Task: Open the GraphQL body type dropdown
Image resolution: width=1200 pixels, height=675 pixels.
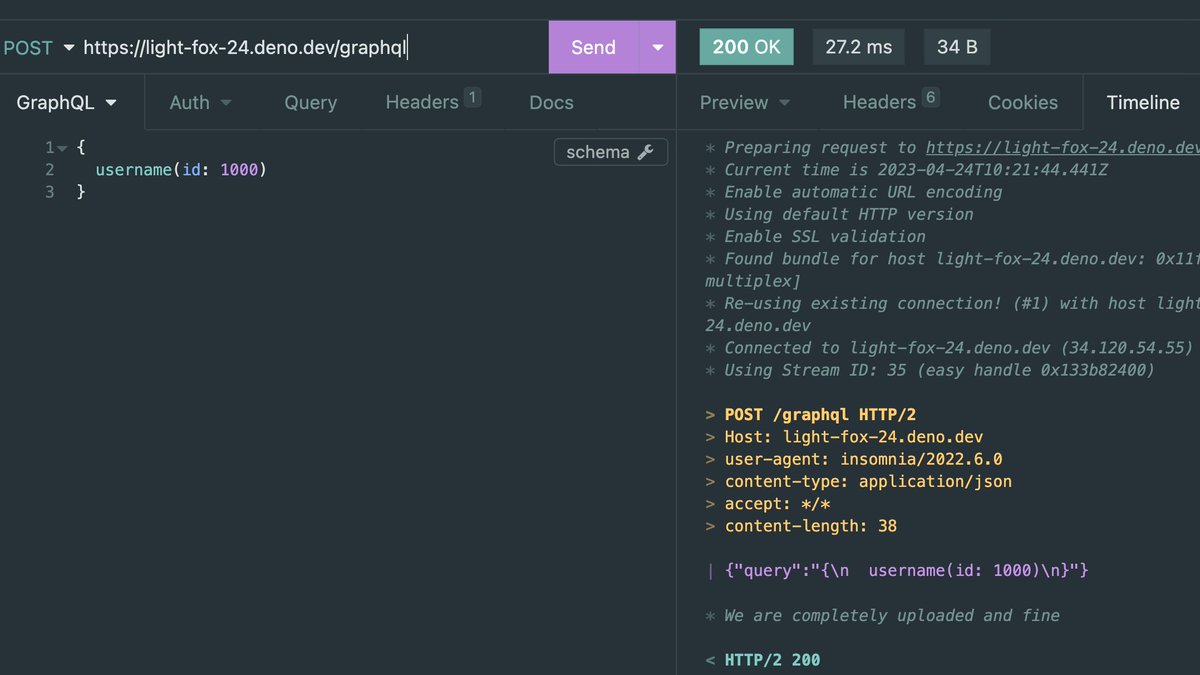Action: (x=67, y=102)
